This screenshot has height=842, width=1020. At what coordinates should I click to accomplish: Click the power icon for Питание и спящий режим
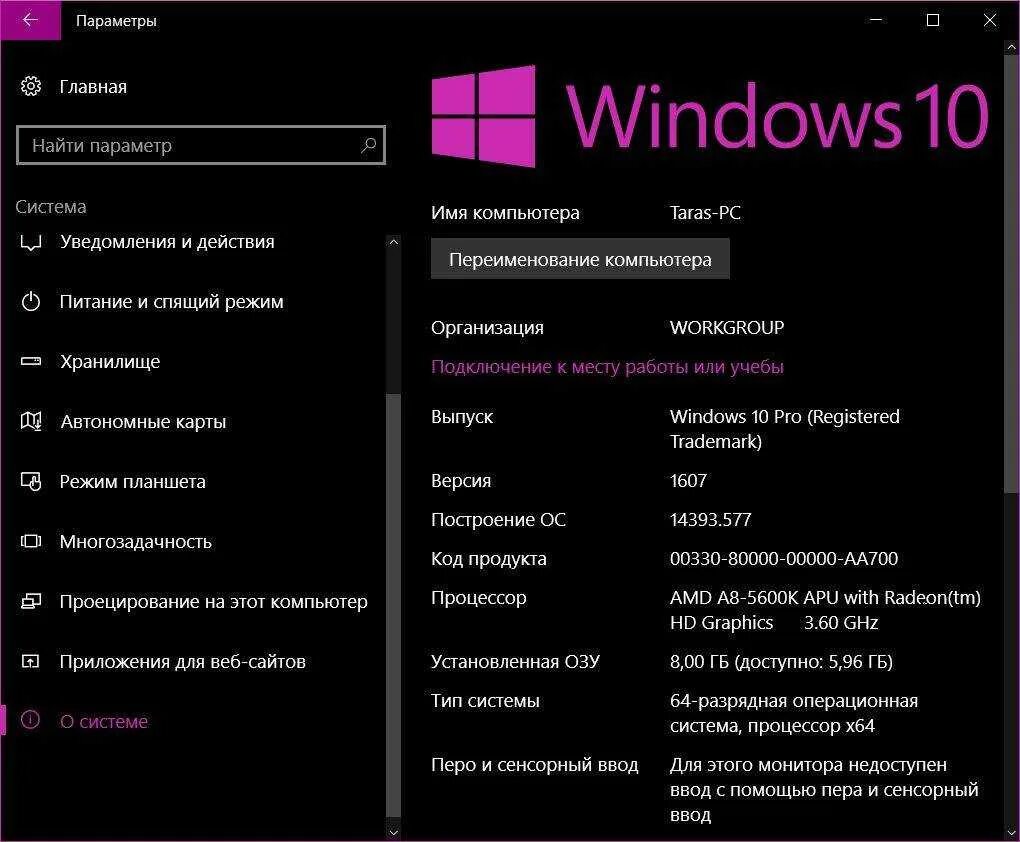pos(31,301)
